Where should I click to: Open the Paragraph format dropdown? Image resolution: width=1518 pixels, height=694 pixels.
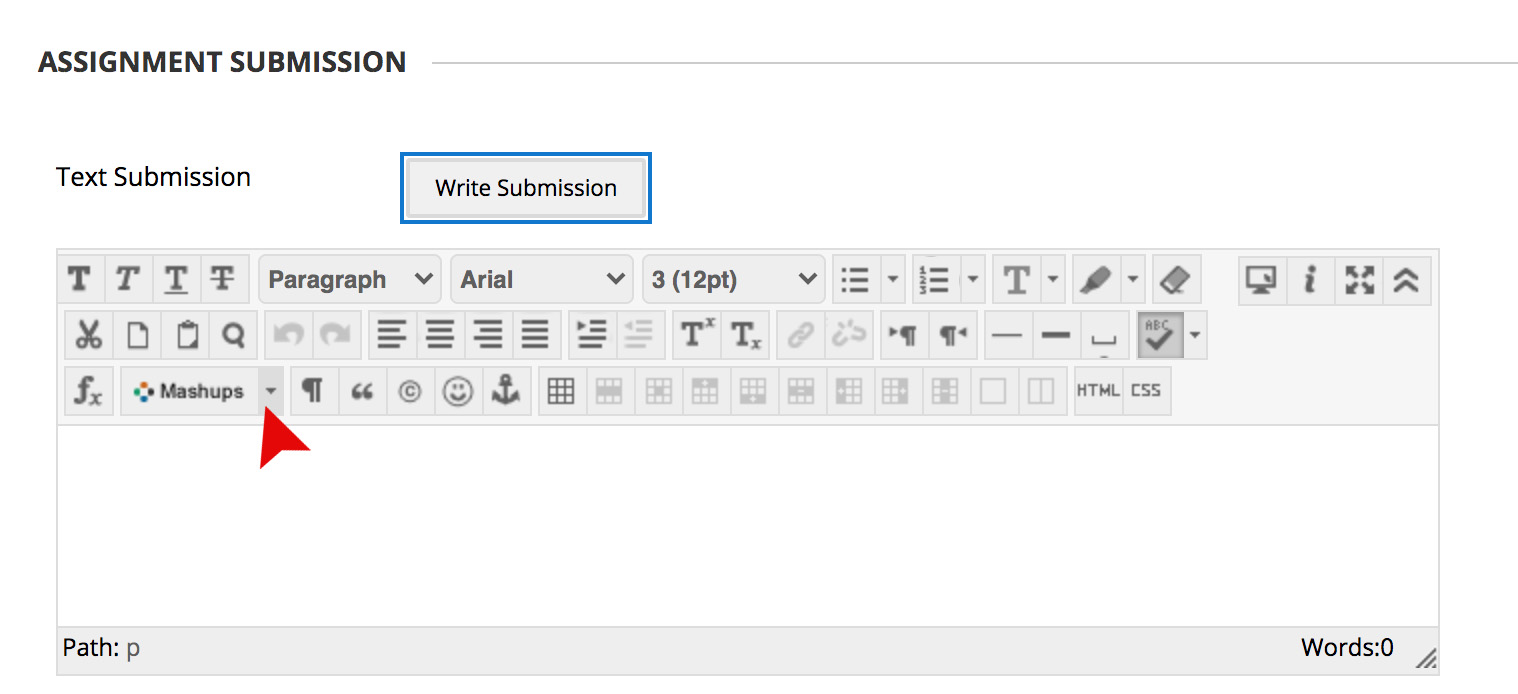click(x=349, y=280)
